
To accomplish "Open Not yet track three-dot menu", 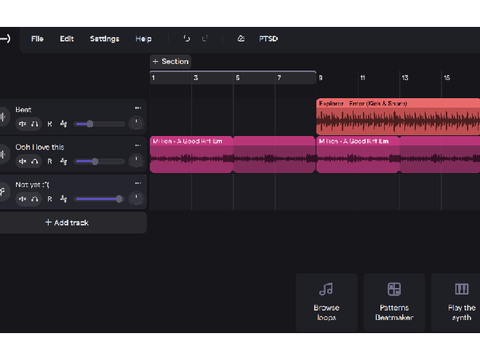I will tap(138, 183).
